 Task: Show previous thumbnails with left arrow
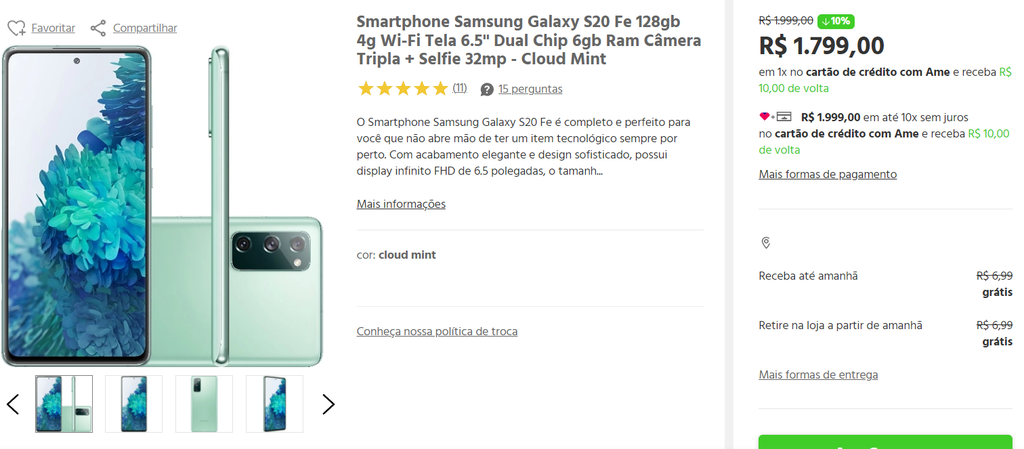click(12, 404)
